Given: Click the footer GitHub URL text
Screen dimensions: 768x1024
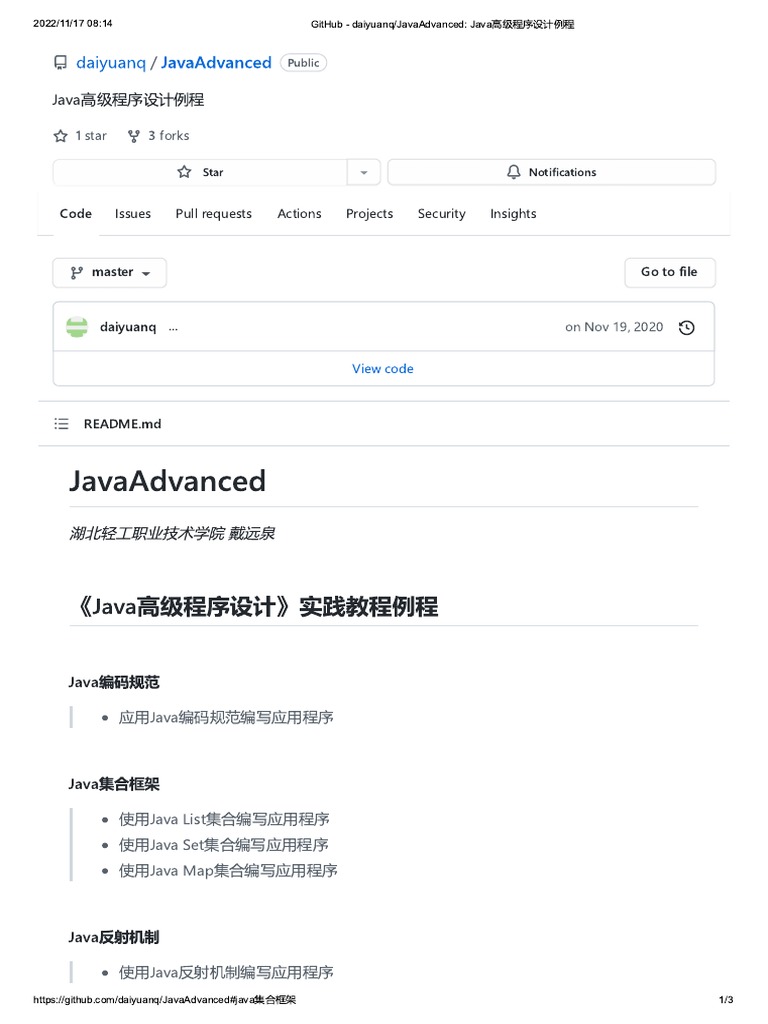Looking at the screenshot, I should (164, 1000).
